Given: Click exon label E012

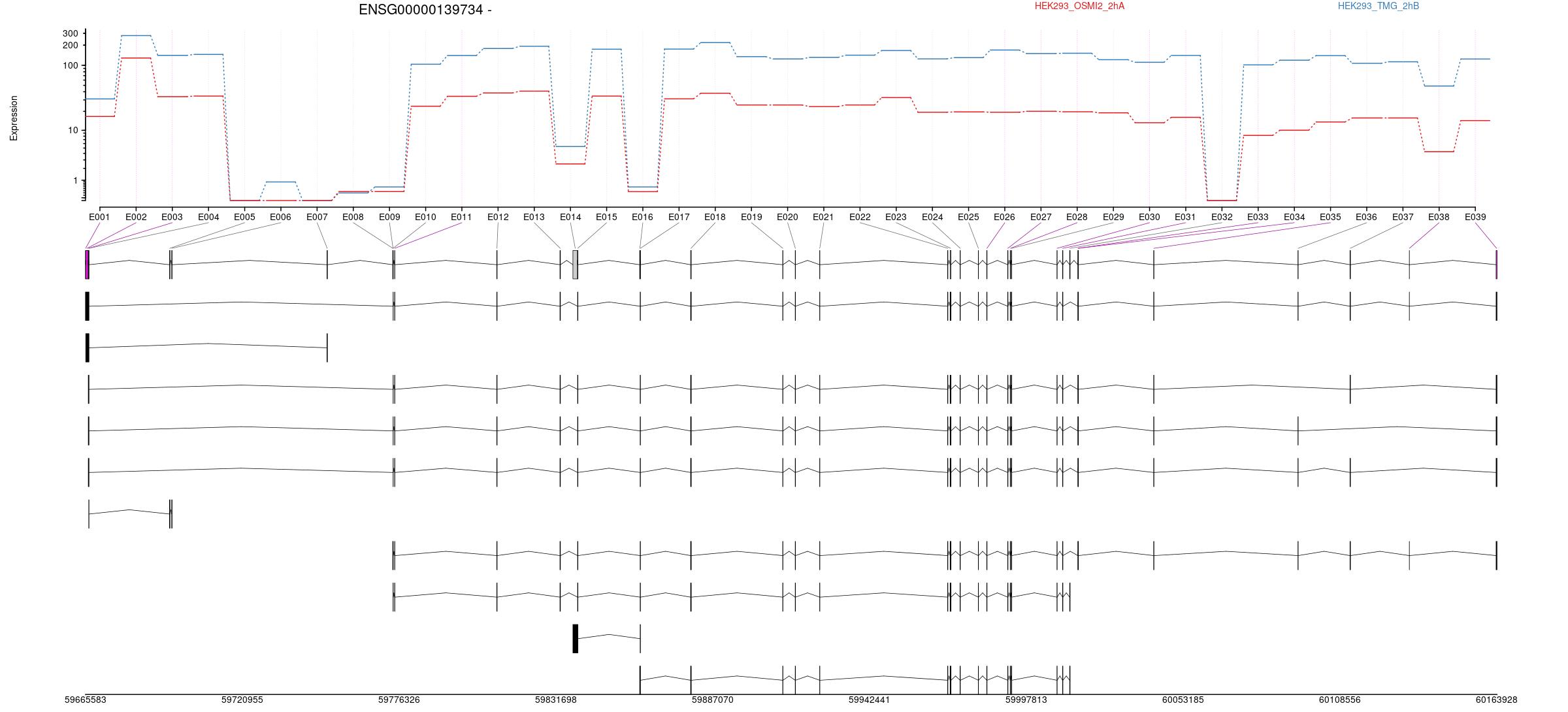Looking at the screenshot, I should [498, 217].
